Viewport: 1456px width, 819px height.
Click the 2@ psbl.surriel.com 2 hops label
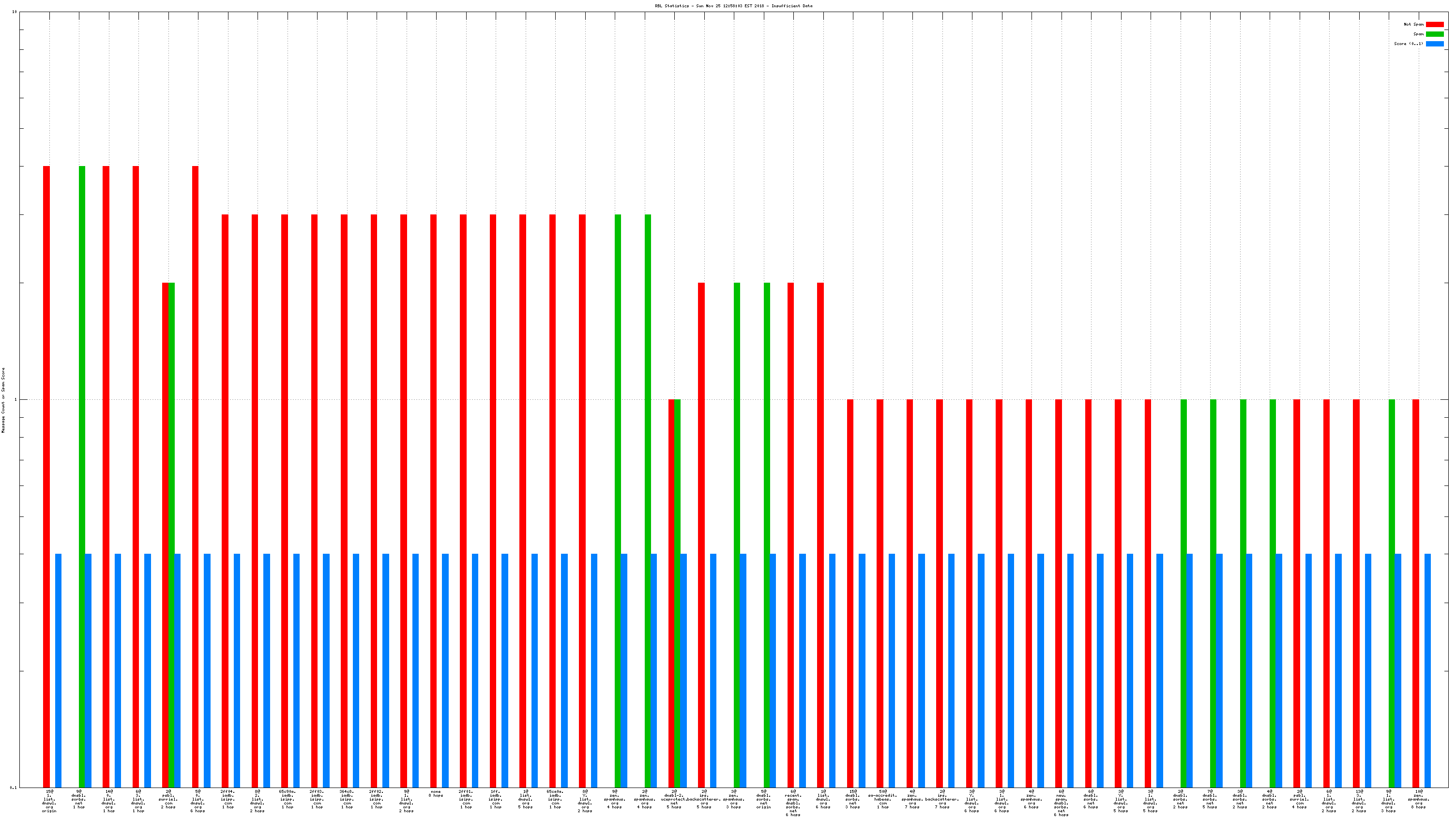[168, 799]
